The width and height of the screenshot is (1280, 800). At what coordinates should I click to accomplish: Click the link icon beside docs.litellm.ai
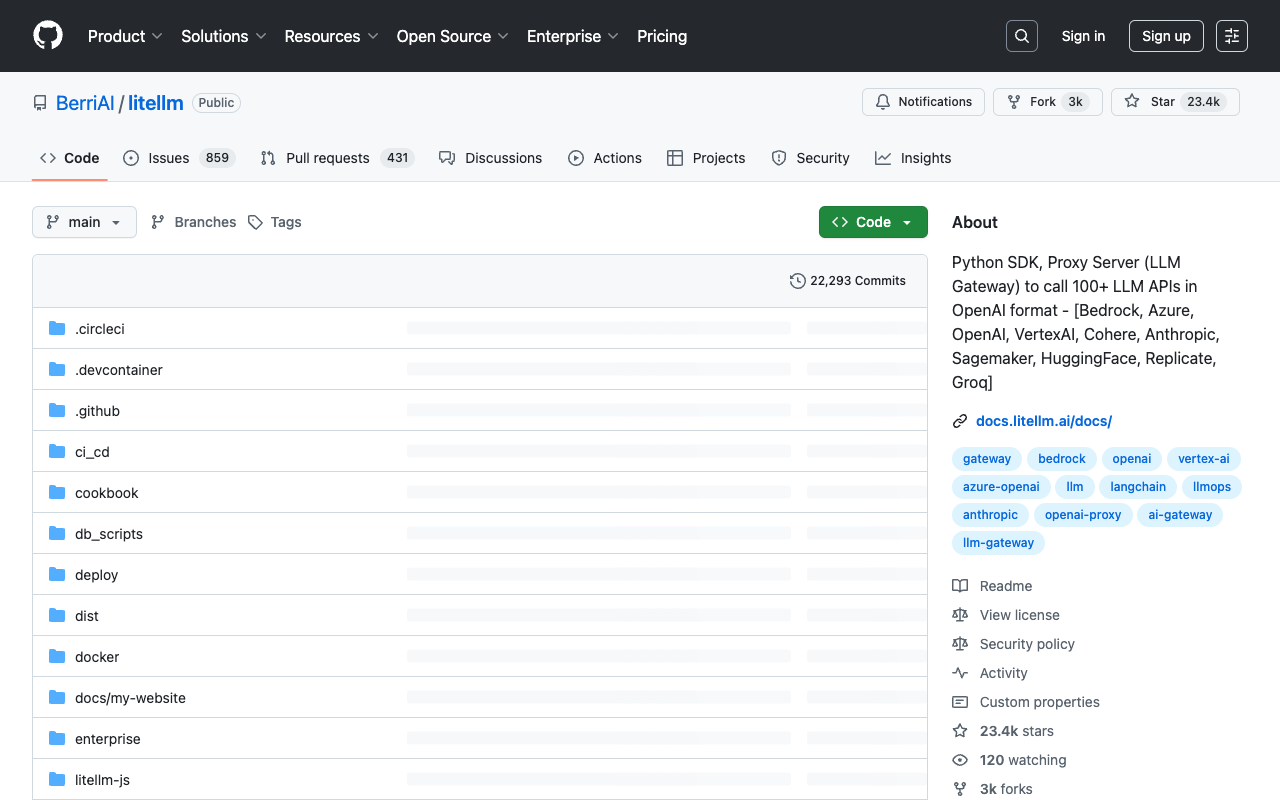(x=960, y=421)
